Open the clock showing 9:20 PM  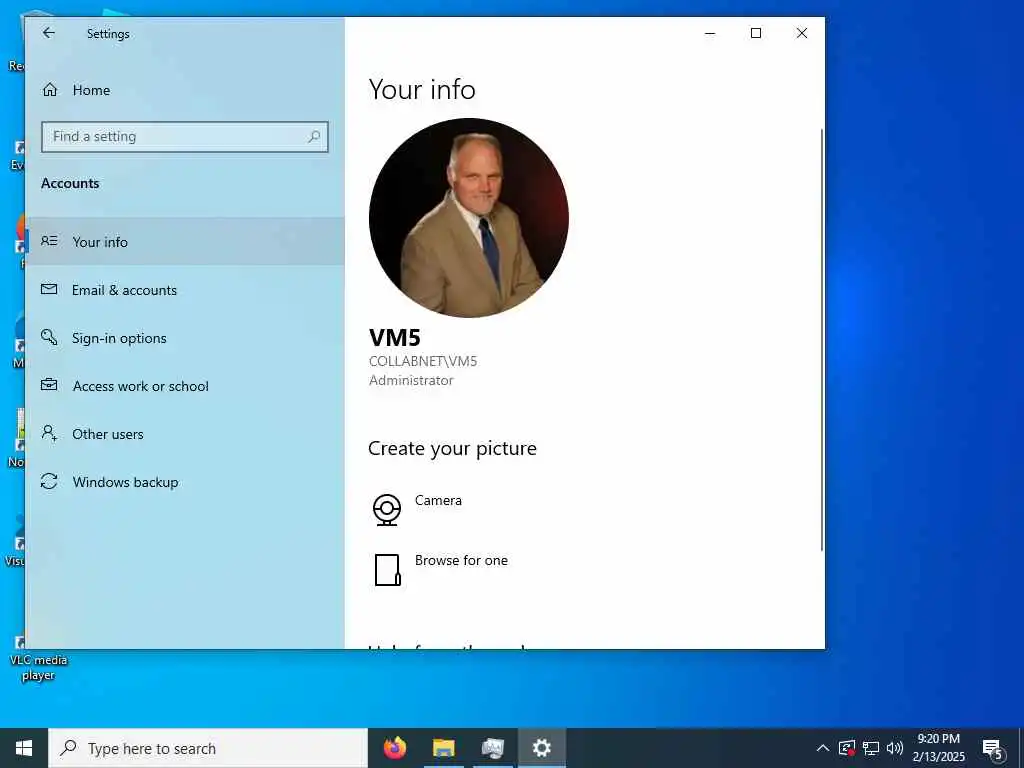click(938, 748)
